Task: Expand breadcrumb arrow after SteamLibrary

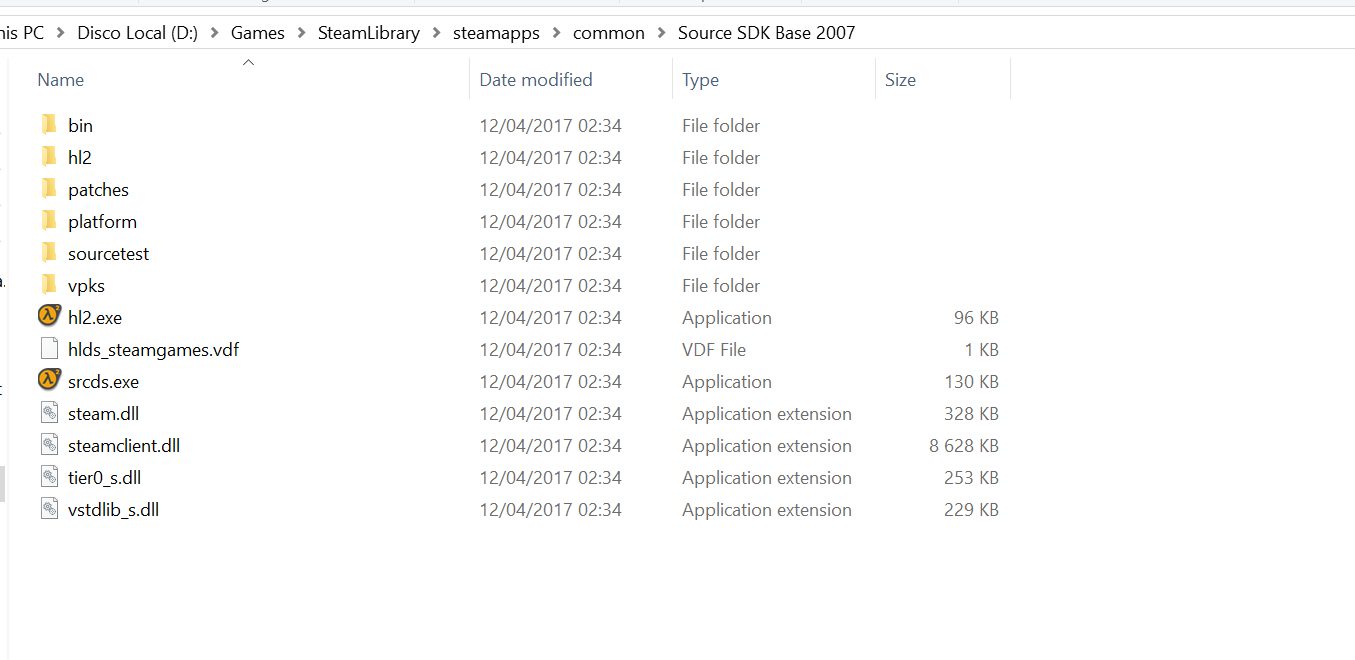Action: (x=436, y=33)
